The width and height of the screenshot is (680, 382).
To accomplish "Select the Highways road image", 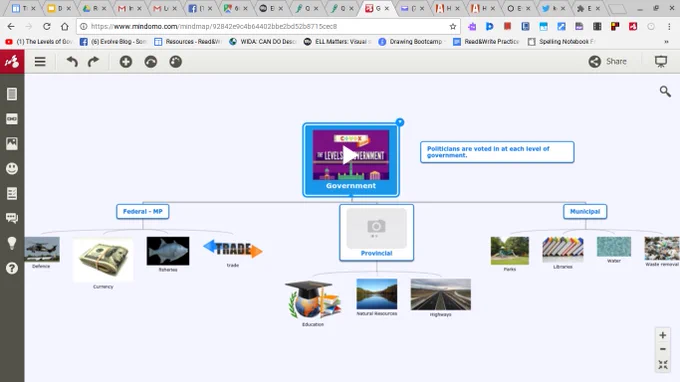I will coord(441,294).
